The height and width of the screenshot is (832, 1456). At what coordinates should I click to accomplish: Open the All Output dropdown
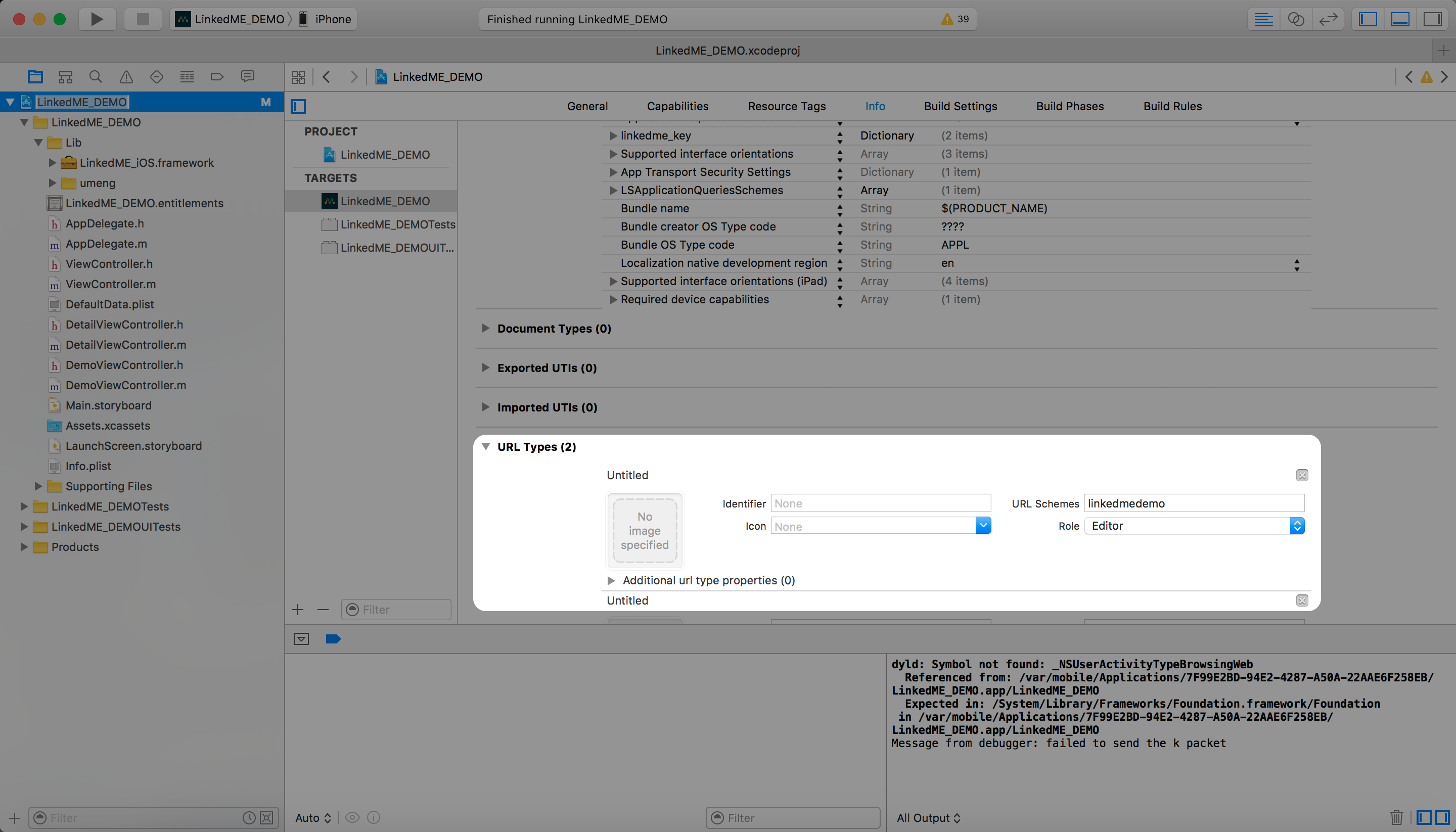coord(929,818)
